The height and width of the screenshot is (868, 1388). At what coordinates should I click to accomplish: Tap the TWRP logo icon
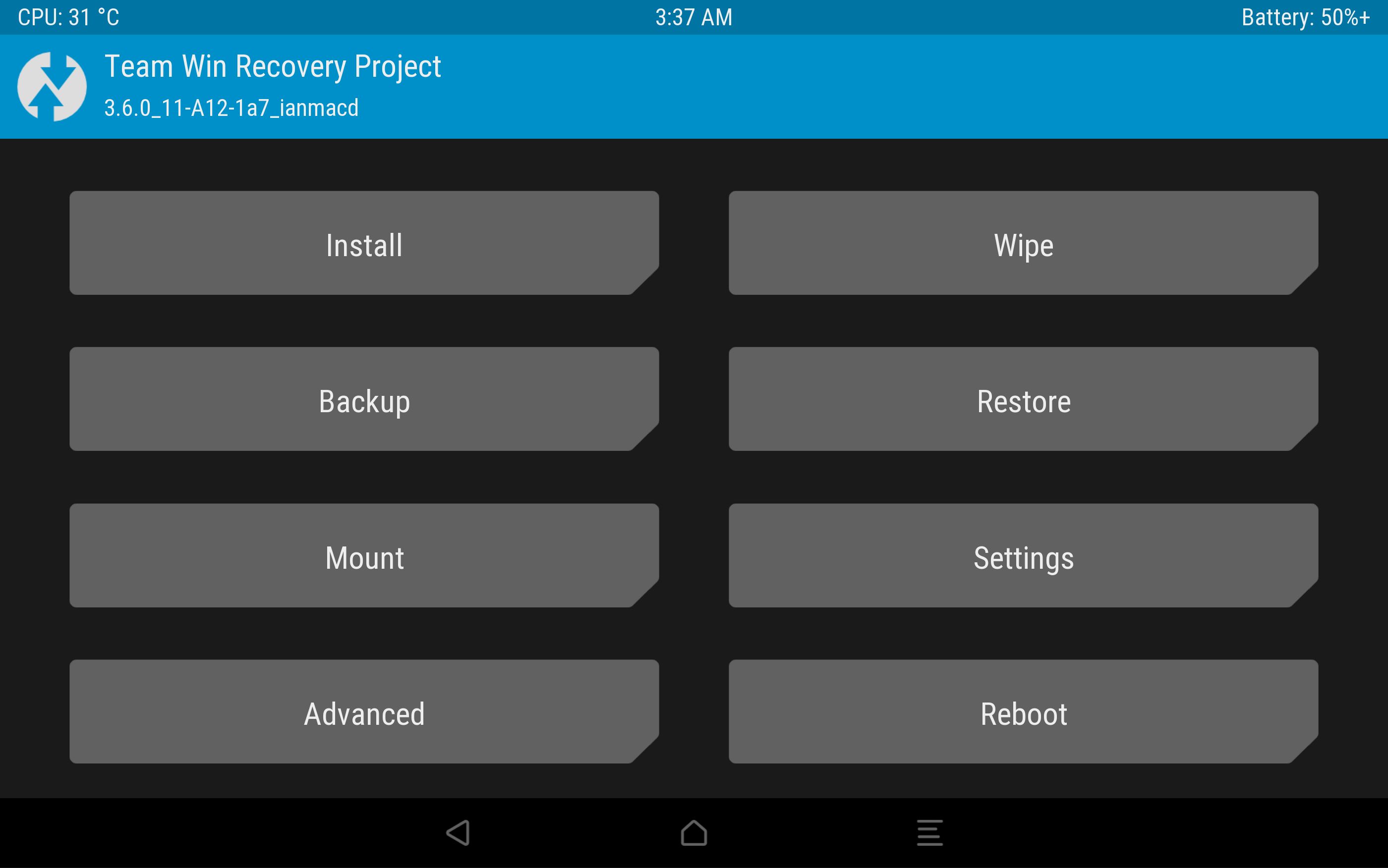click(x=52, y=87)
